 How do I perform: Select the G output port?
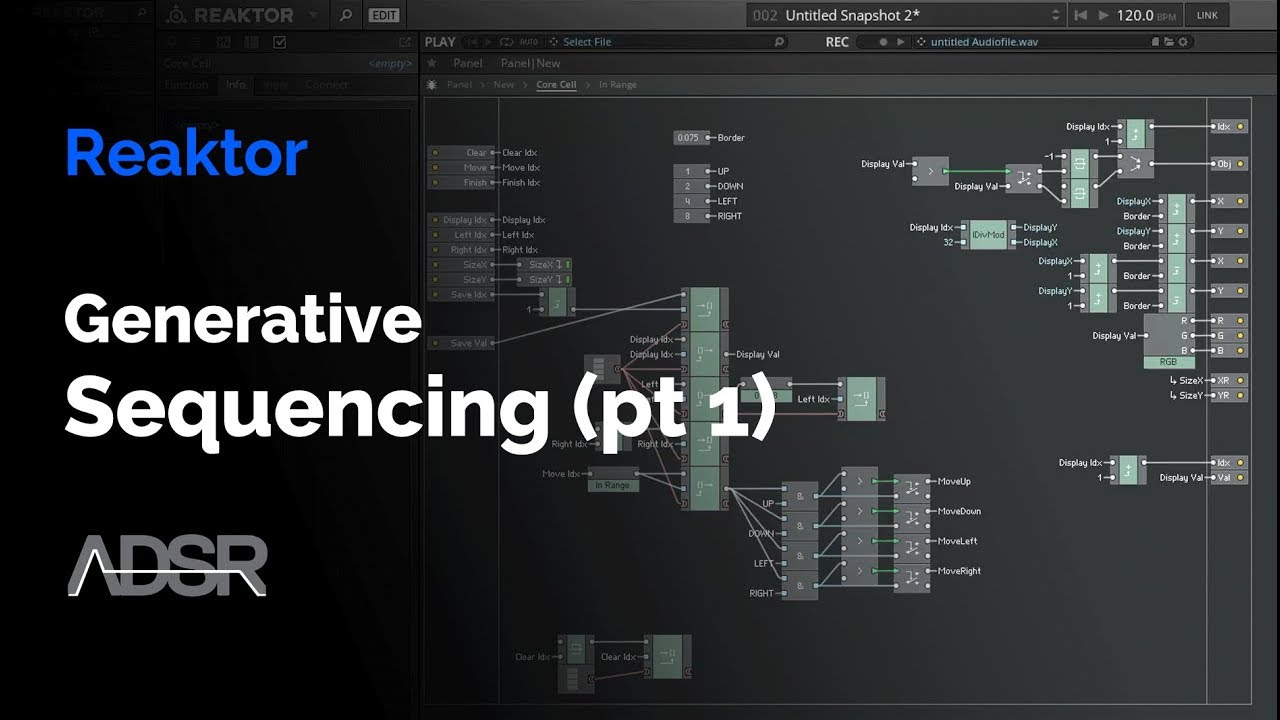[x=1228, y=336]
